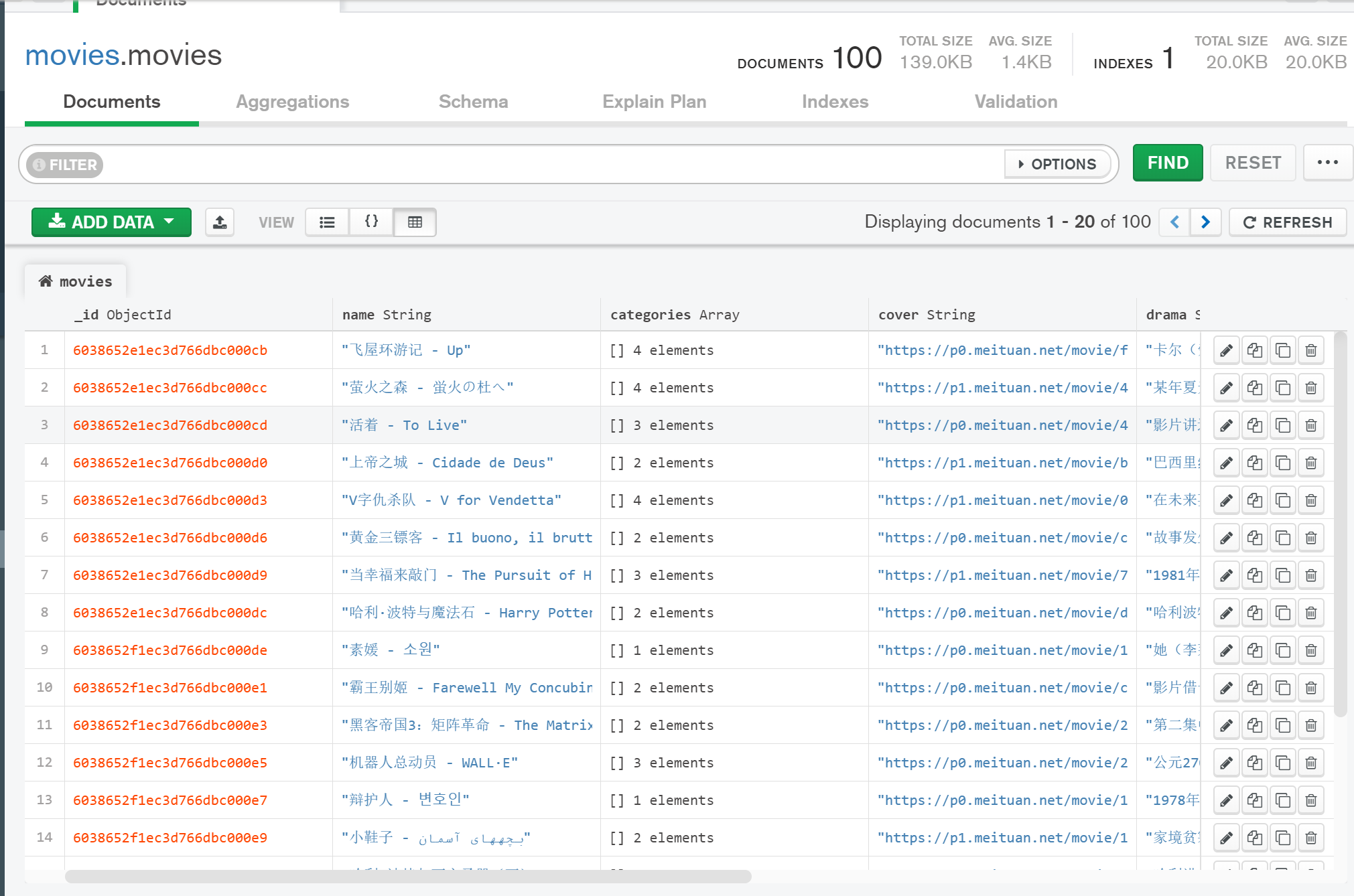The height and width of the screenshot is (896, 1354).
Task: Open the Schema tab
Action: point(473,102)
